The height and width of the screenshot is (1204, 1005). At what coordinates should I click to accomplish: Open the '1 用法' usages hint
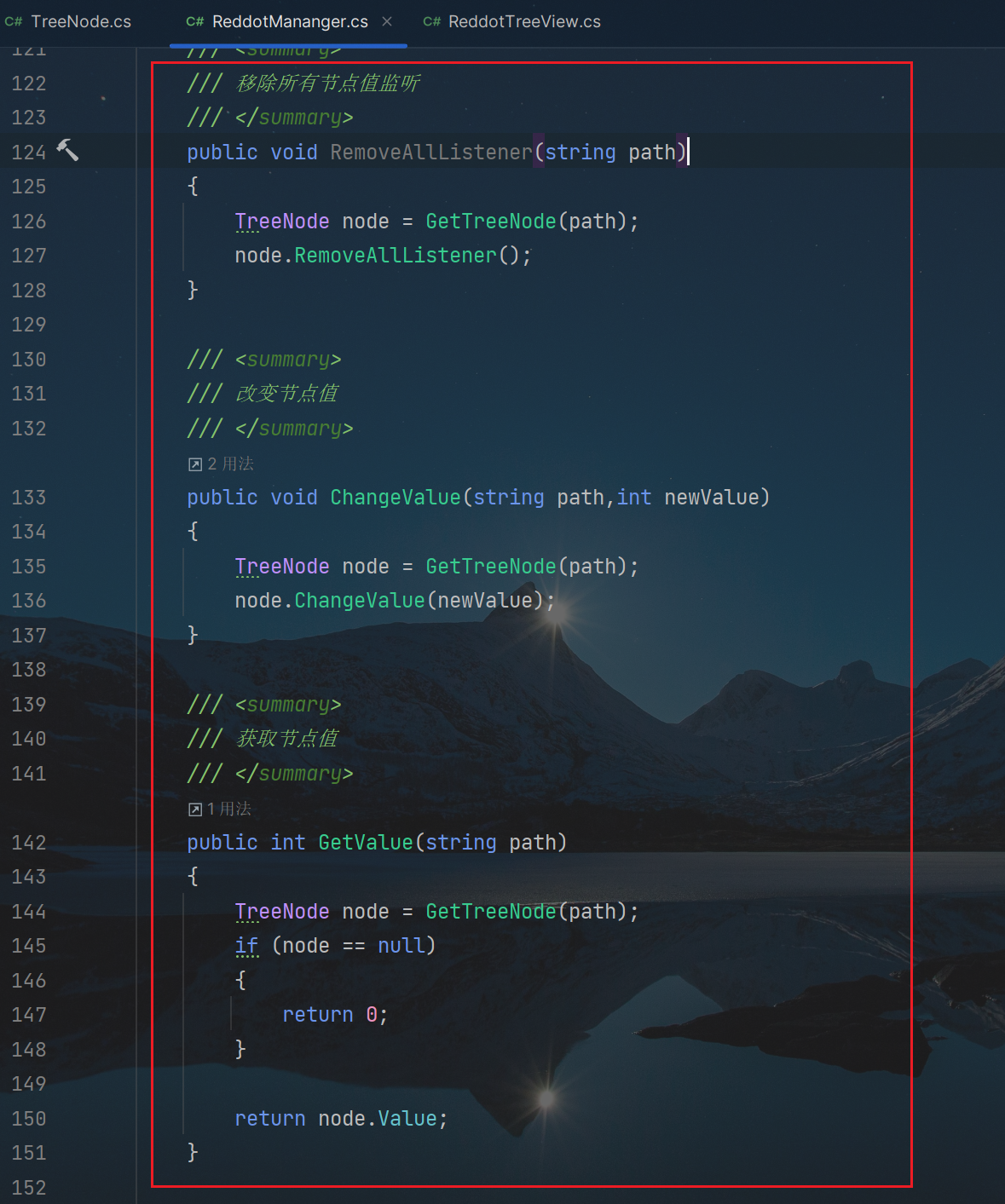tap(220, 809)
